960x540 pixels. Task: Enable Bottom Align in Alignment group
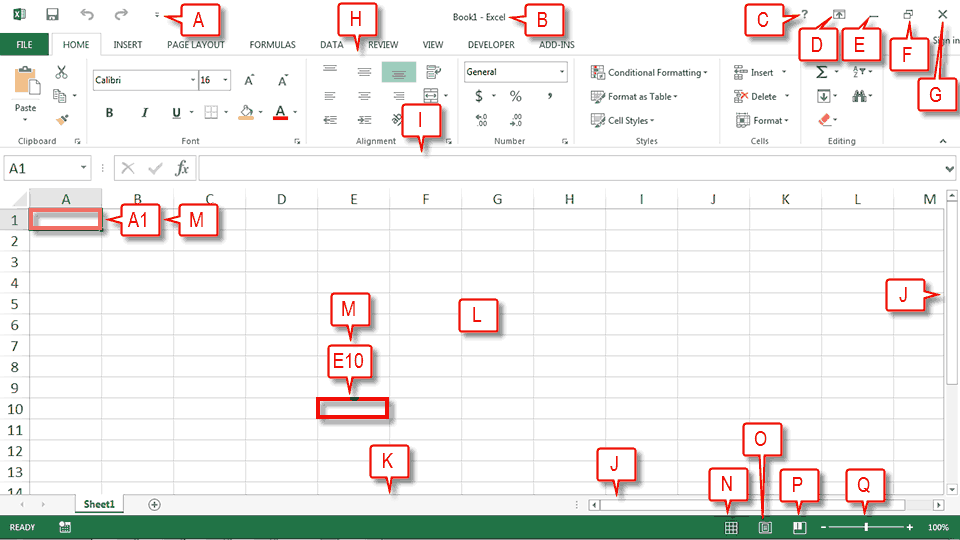pyautogui.click(x=399, y=72)
